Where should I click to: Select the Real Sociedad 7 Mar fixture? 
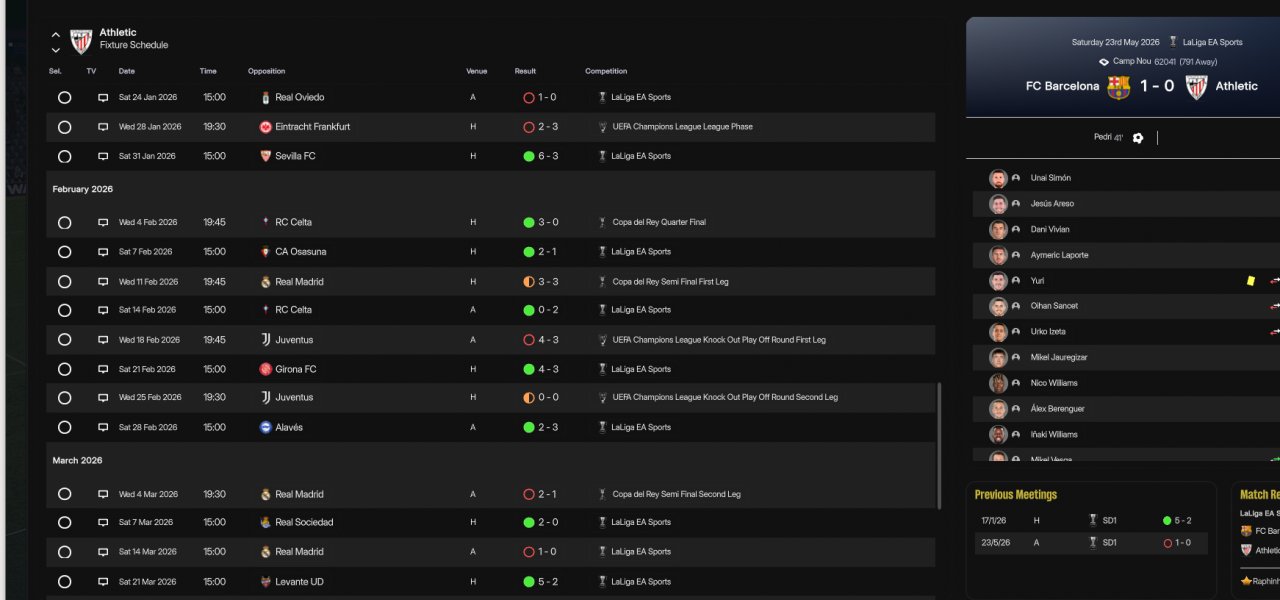tap(65, 522)
